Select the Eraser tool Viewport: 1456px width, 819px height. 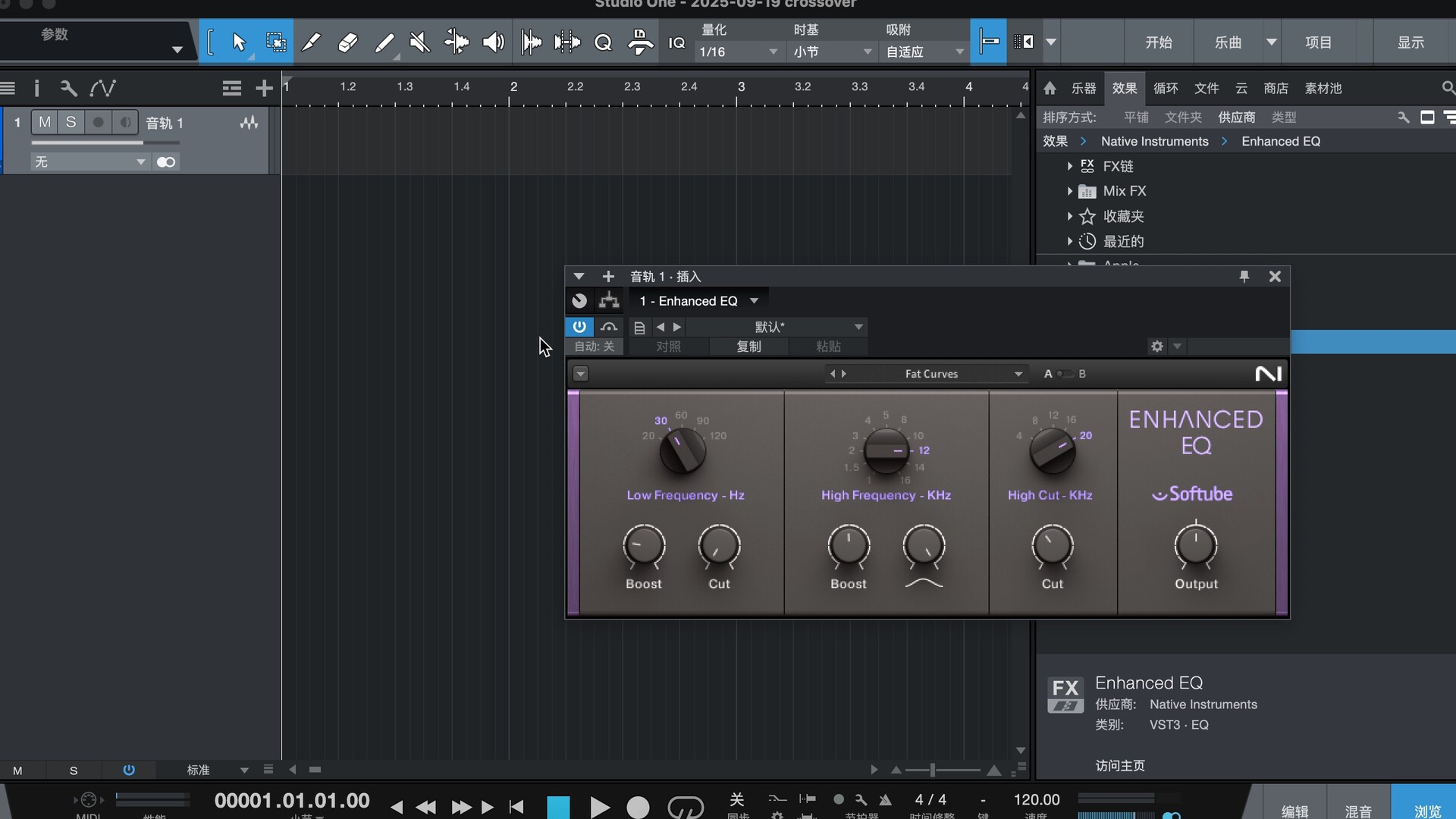click(347, 42)
